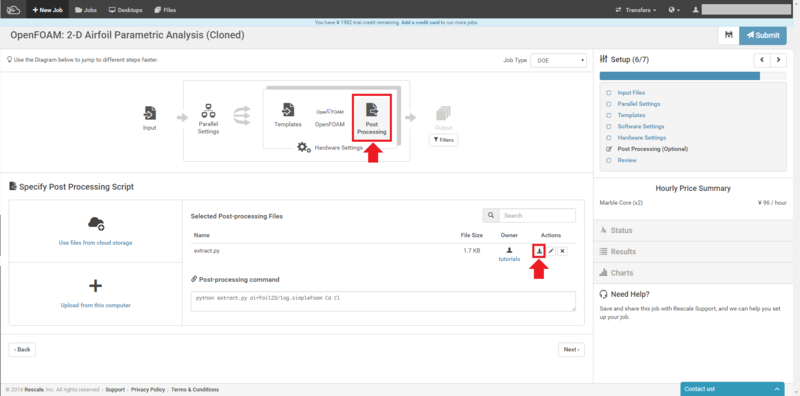
Task: Open the Privacy Policy footer link
Action: click(148, 389)
